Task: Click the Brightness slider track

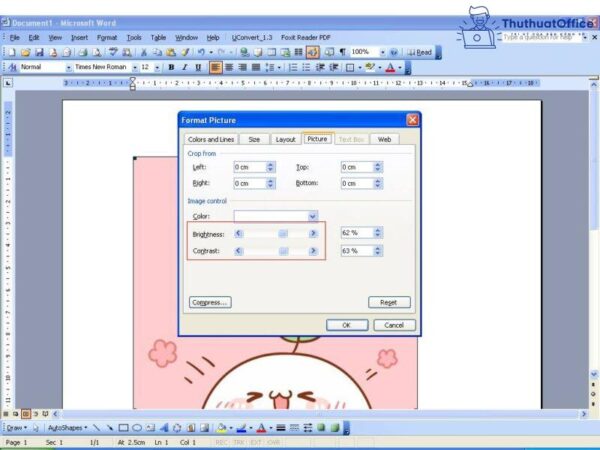Action: (274, 233)
